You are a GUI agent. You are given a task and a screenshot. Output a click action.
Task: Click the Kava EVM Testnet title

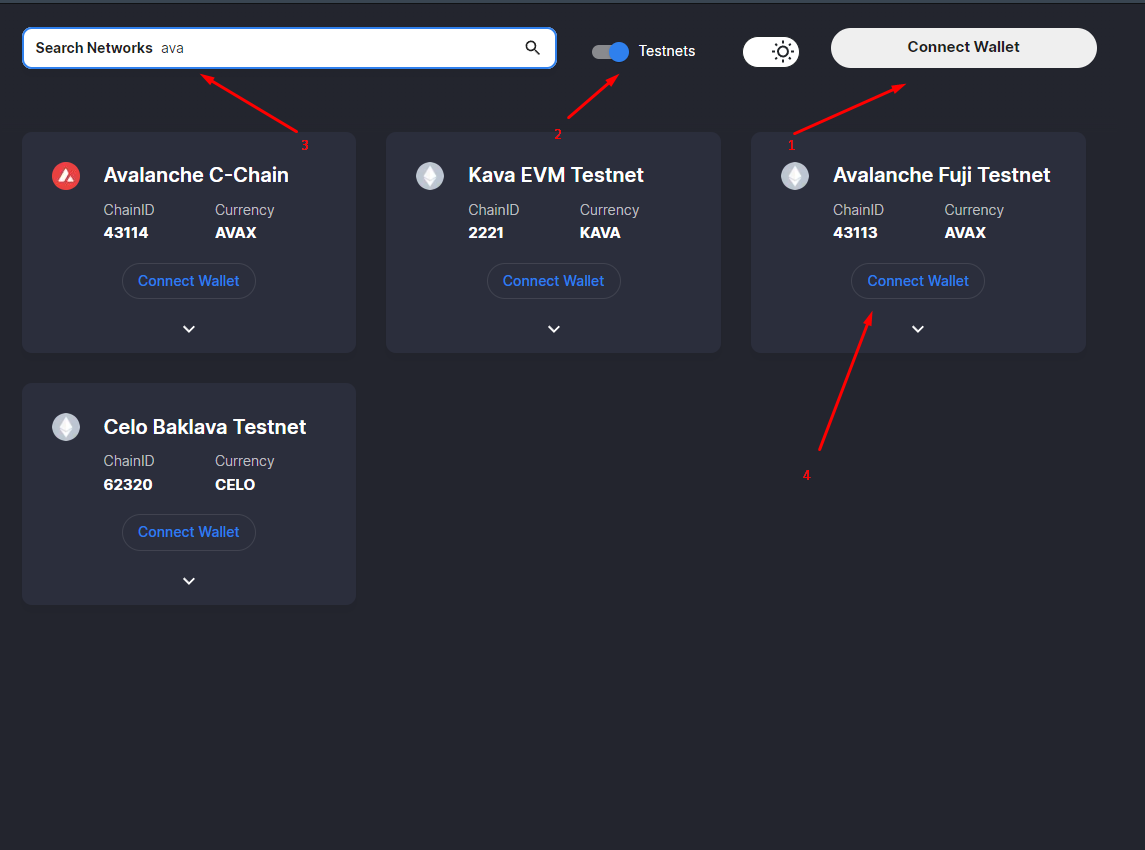[556, 175]
